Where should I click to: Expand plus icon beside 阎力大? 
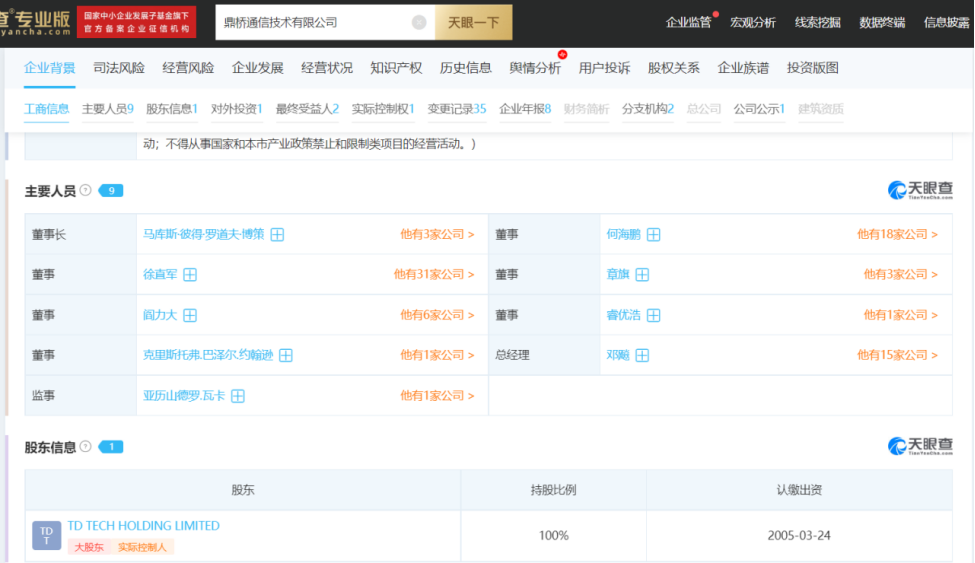190,315
